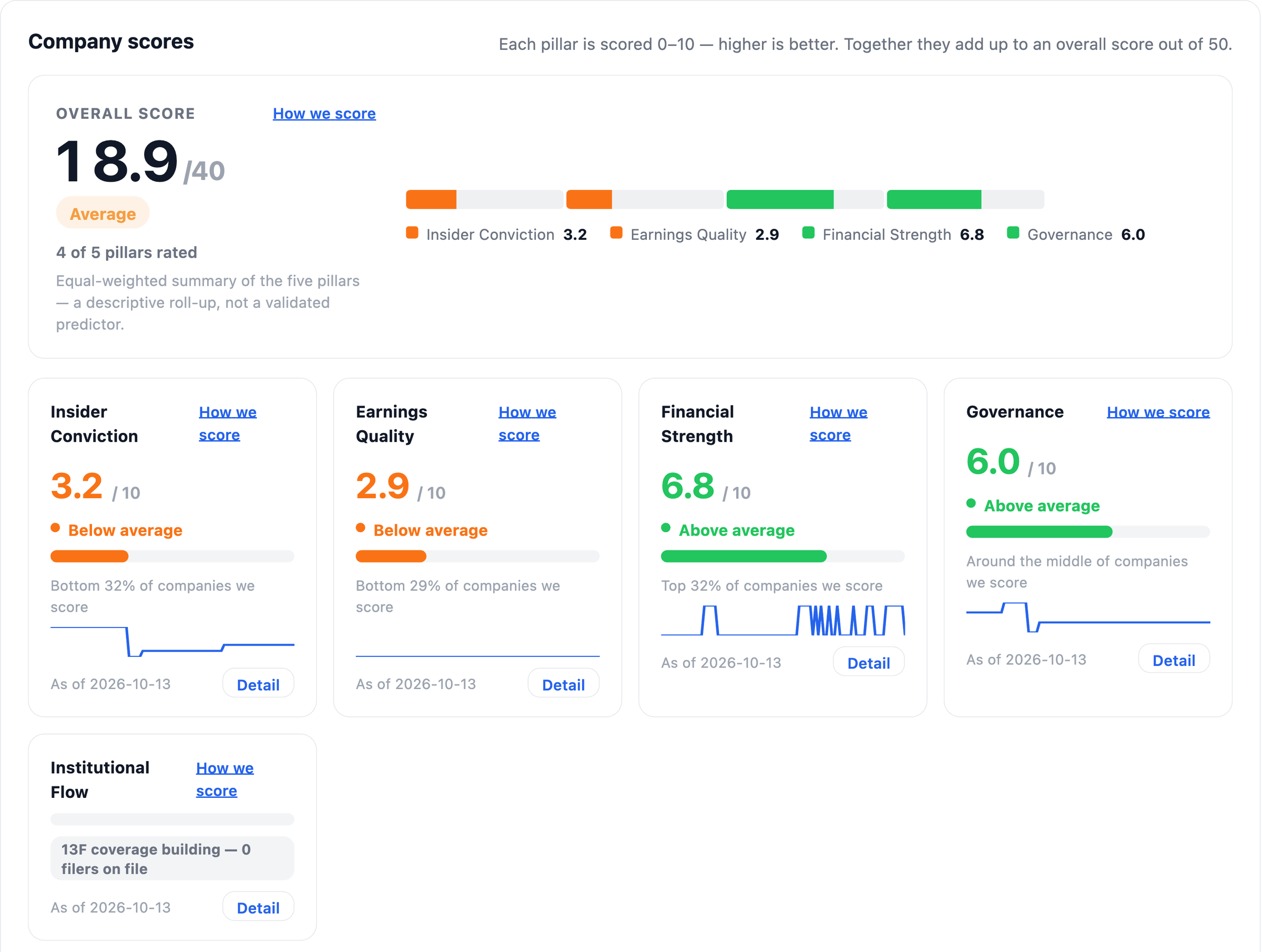Open Financial Strength 'How we score' link
This screenshot has height=952, width=1262.
point(838,423)
